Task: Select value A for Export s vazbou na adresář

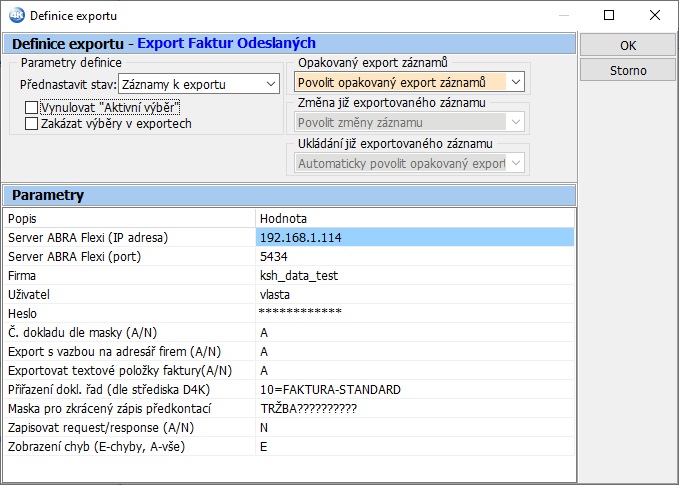Action: (415, 351)
